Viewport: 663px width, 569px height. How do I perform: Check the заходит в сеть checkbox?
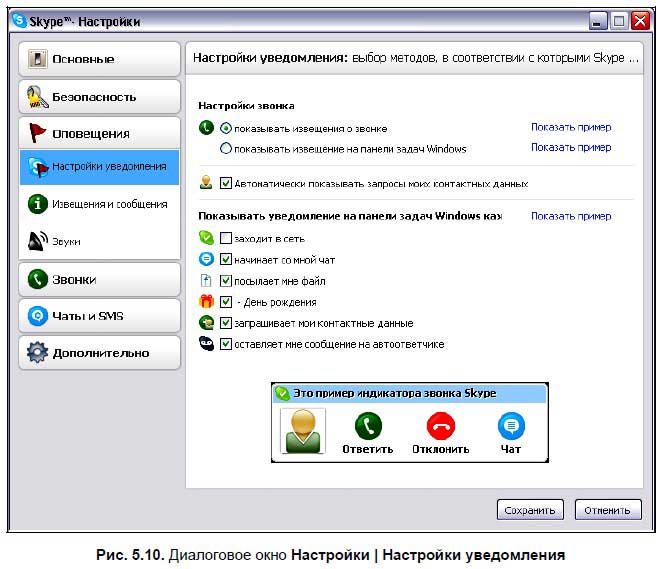226,238
